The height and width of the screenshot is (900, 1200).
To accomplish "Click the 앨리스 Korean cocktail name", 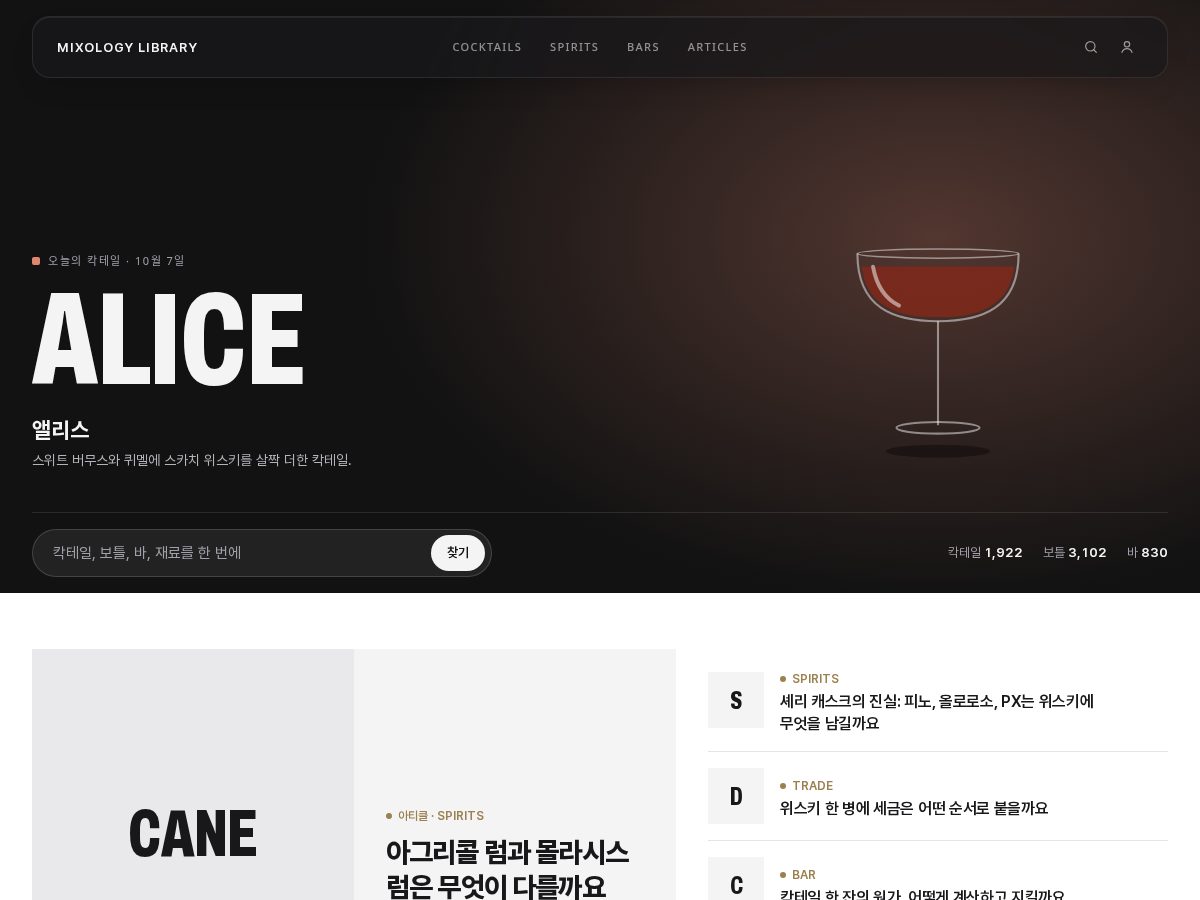I will coord(61,430).
